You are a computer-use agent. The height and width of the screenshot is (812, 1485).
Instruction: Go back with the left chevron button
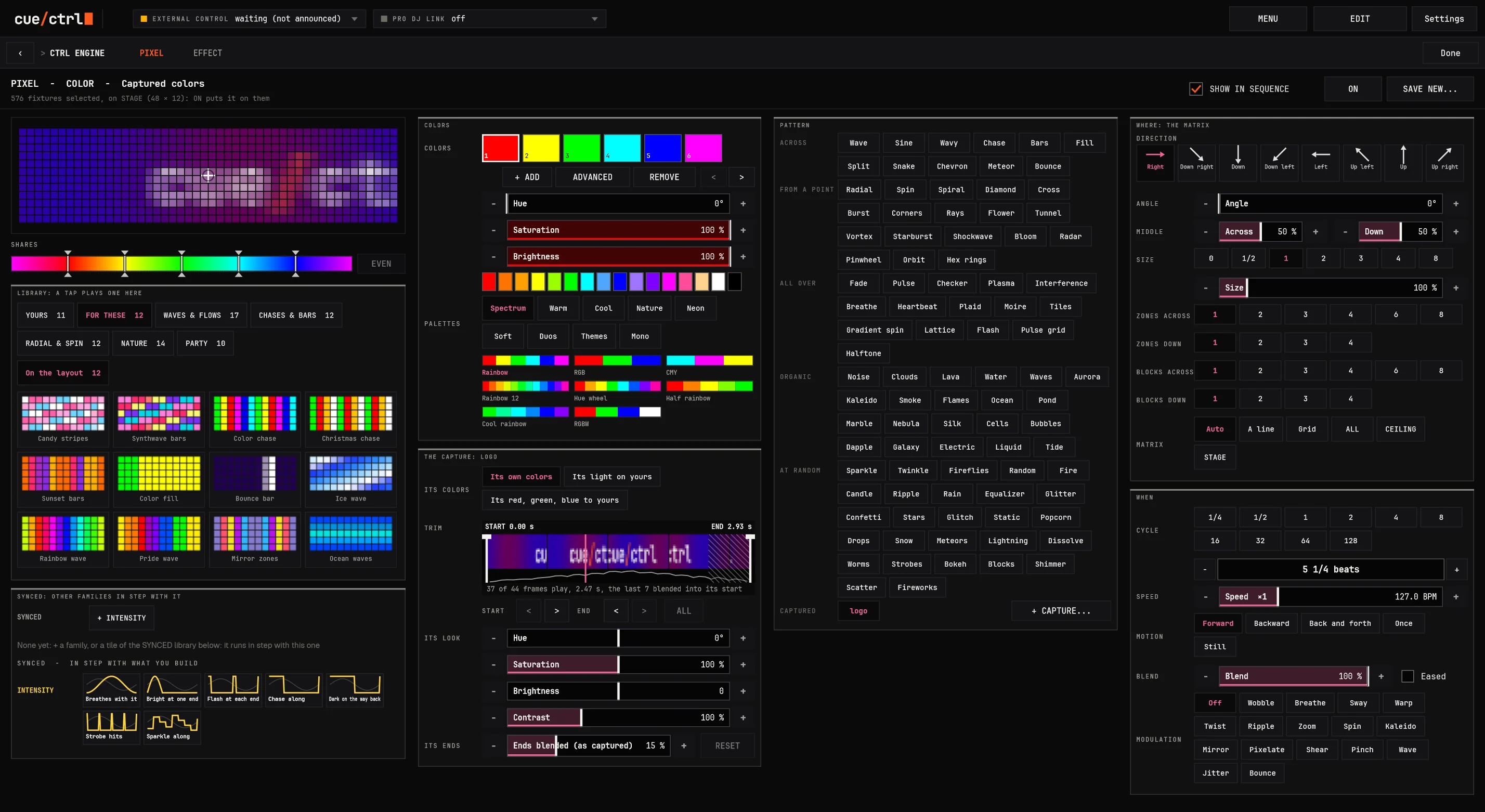[x=20, y=53]
